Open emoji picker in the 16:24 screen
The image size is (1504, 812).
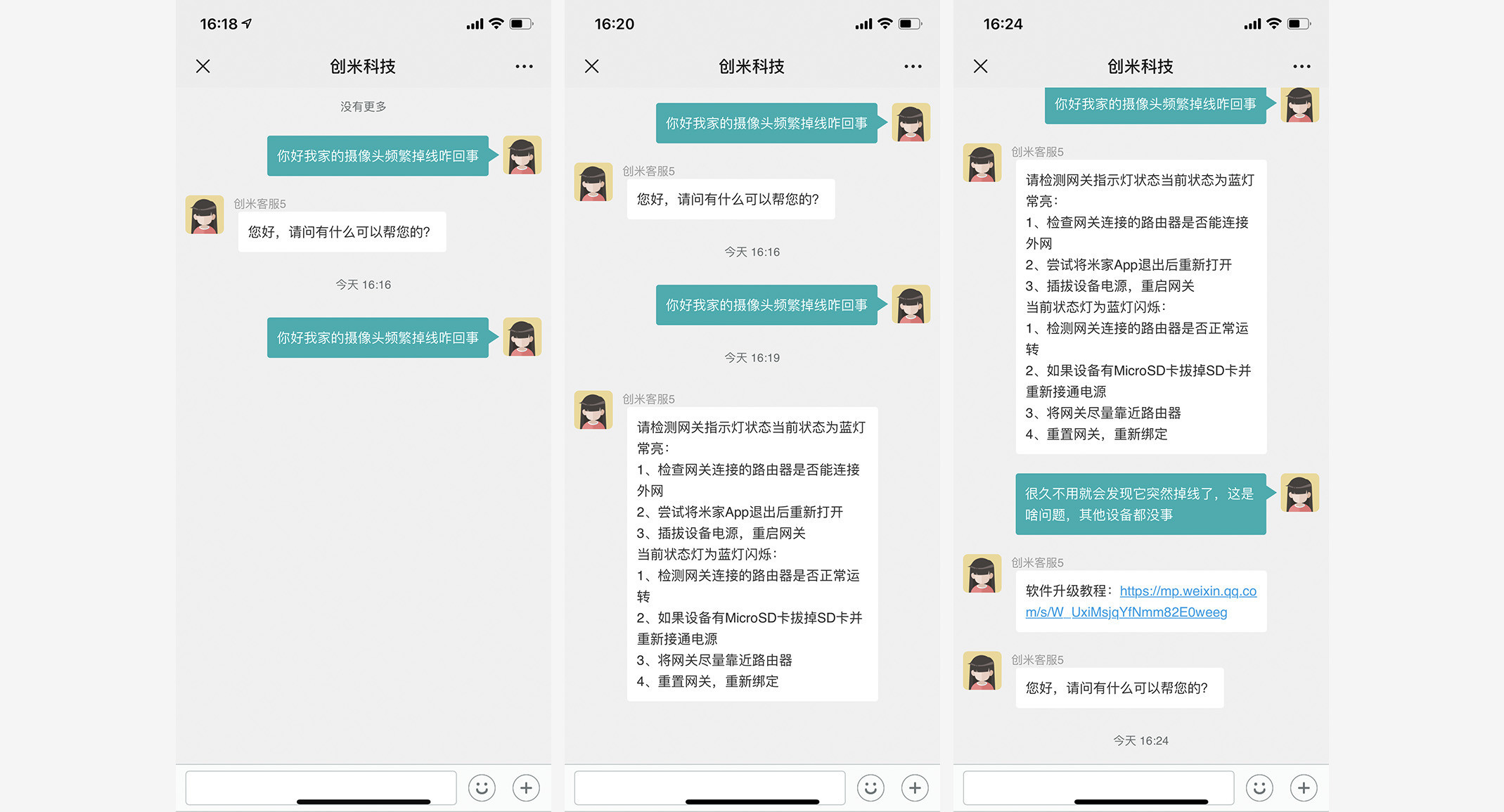[1259, 788]
